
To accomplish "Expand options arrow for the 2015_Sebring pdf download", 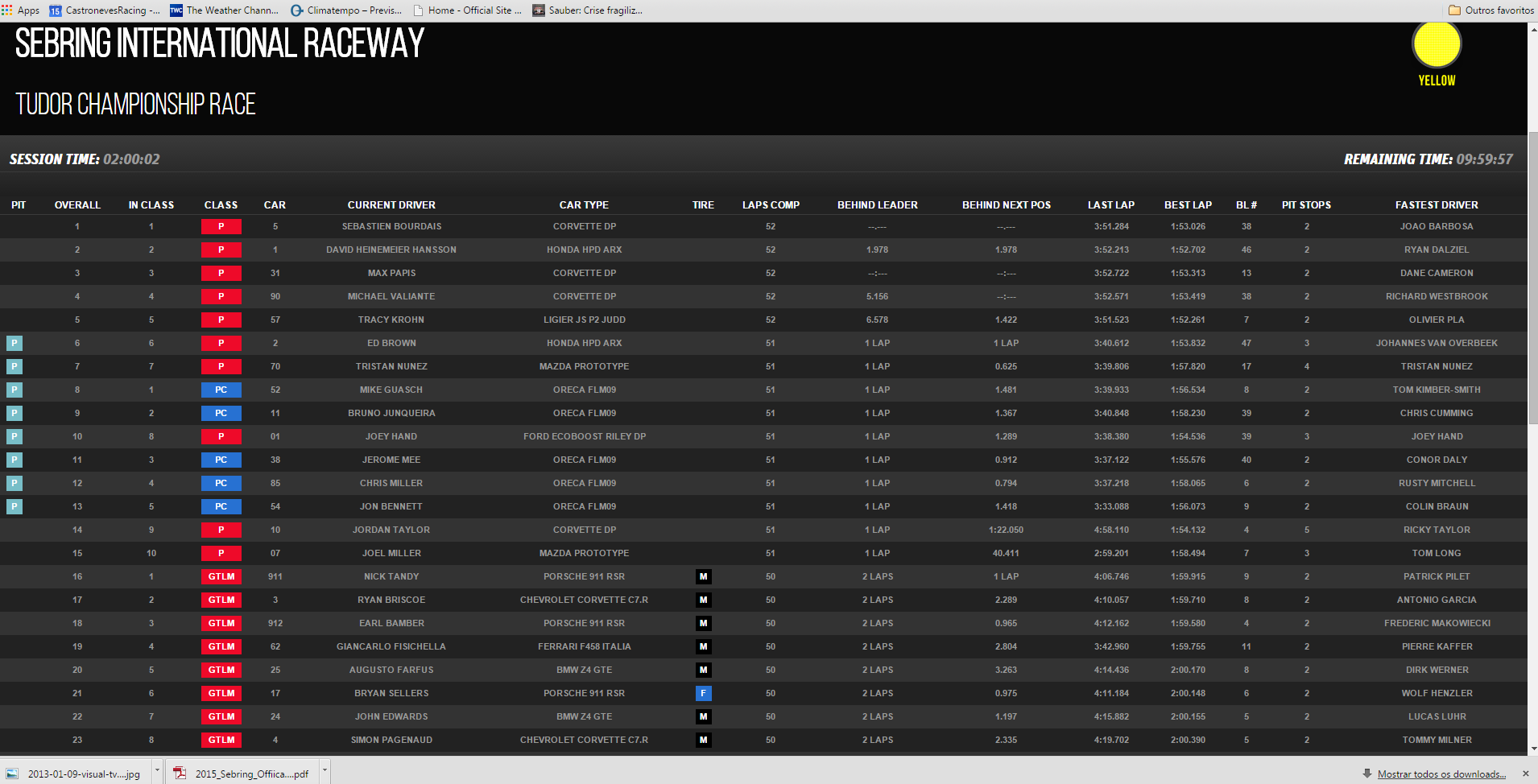I will pyautogui.click(x=325, y=771).
